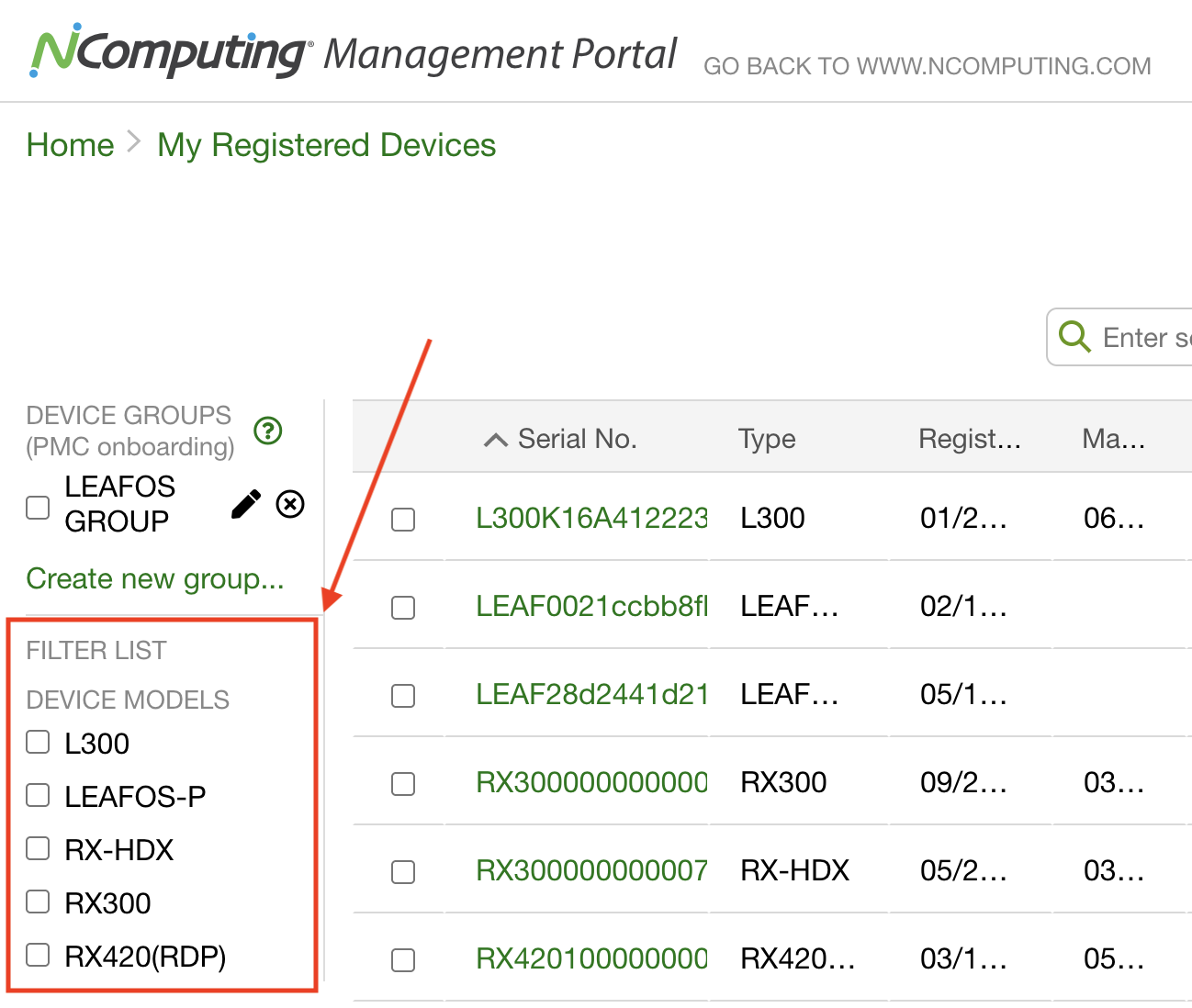Open device RX300000000007

coord(591,870)
